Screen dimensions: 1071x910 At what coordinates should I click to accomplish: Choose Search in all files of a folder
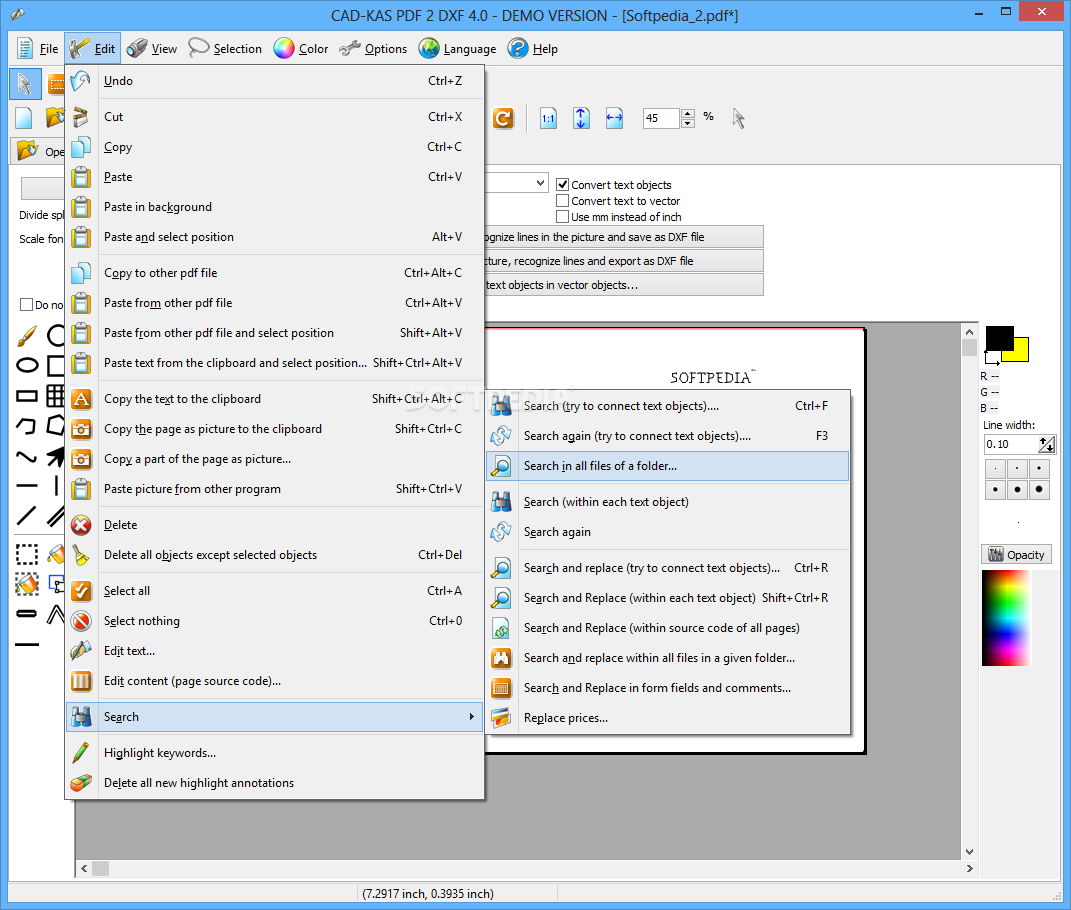[667, 466]
